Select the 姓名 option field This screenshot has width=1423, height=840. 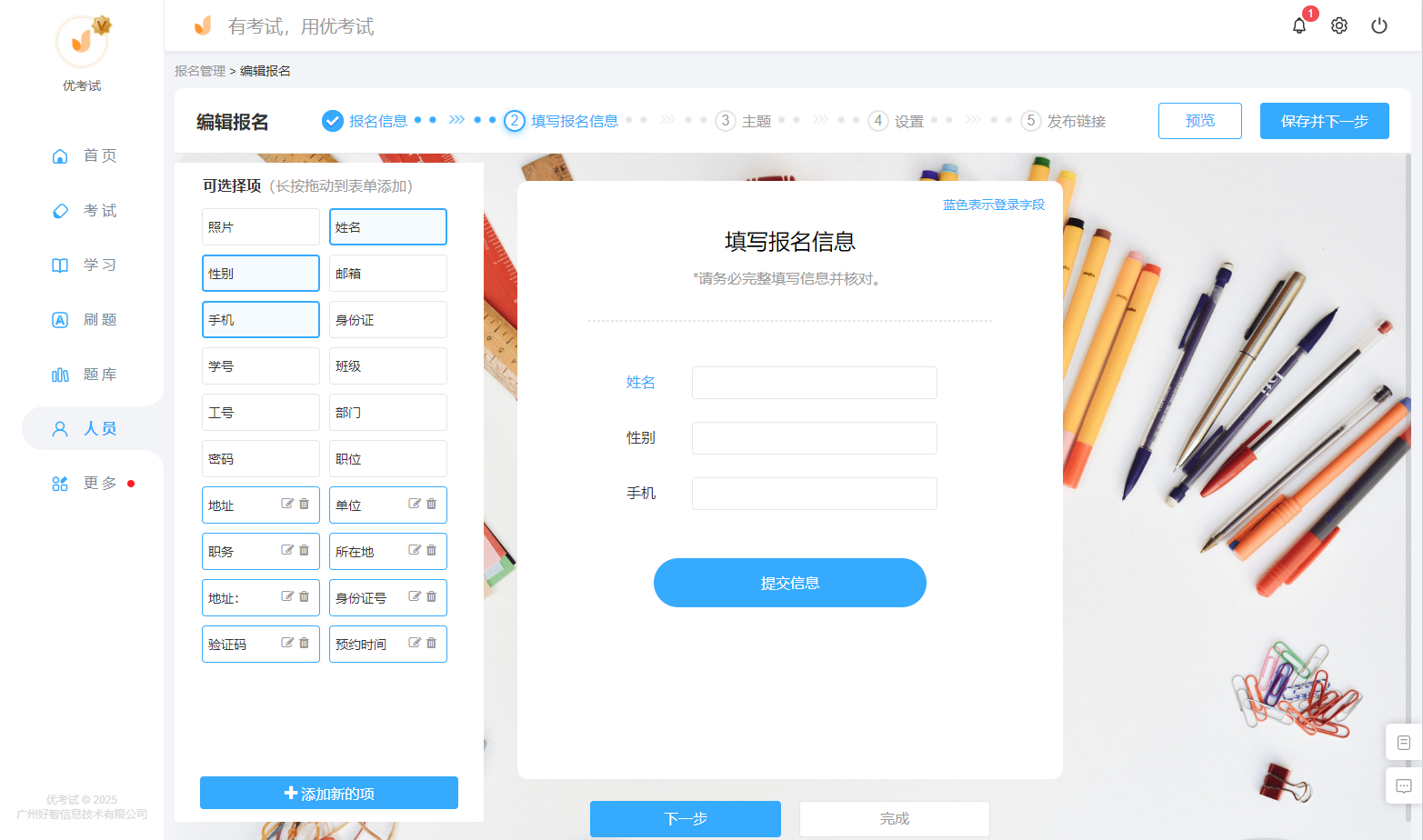click(x=388, y=226)
